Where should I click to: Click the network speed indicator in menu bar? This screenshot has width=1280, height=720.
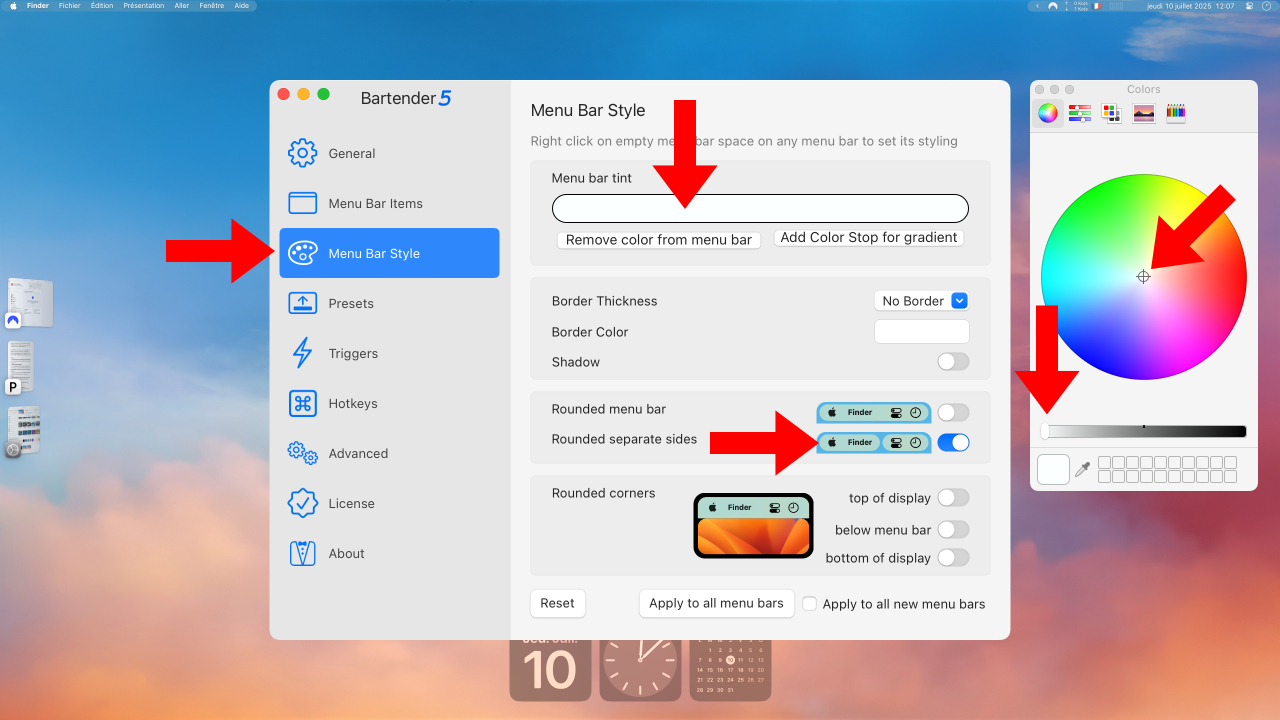[x=1076, y=6]
